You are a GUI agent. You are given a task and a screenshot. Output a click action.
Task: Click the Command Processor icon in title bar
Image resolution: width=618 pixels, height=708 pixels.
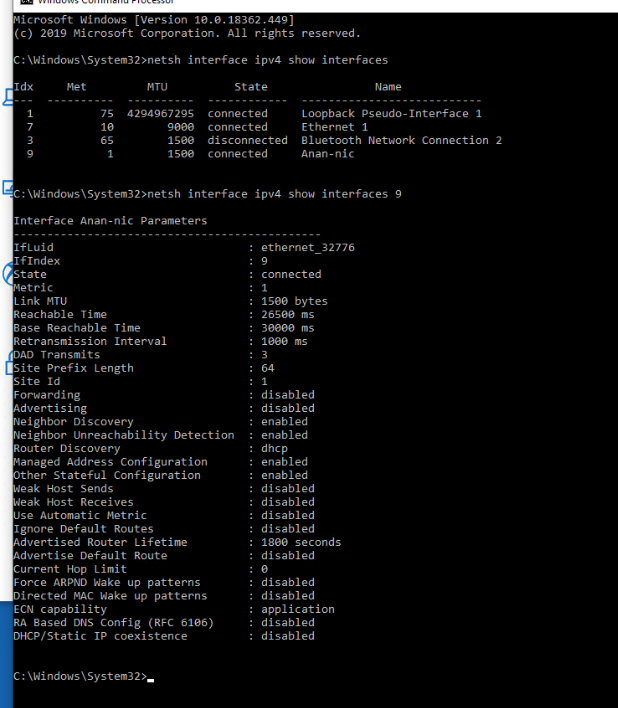27,2
